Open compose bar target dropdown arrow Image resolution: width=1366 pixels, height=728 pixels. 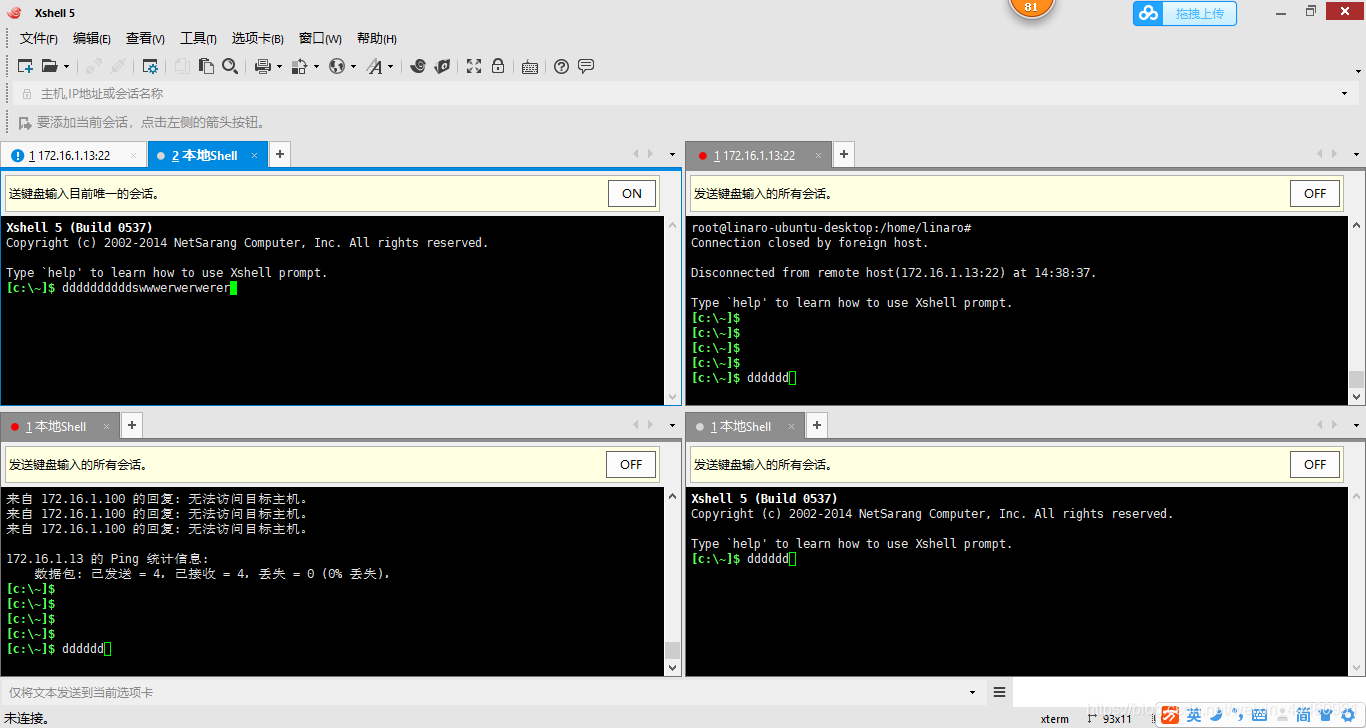[972, 692]
